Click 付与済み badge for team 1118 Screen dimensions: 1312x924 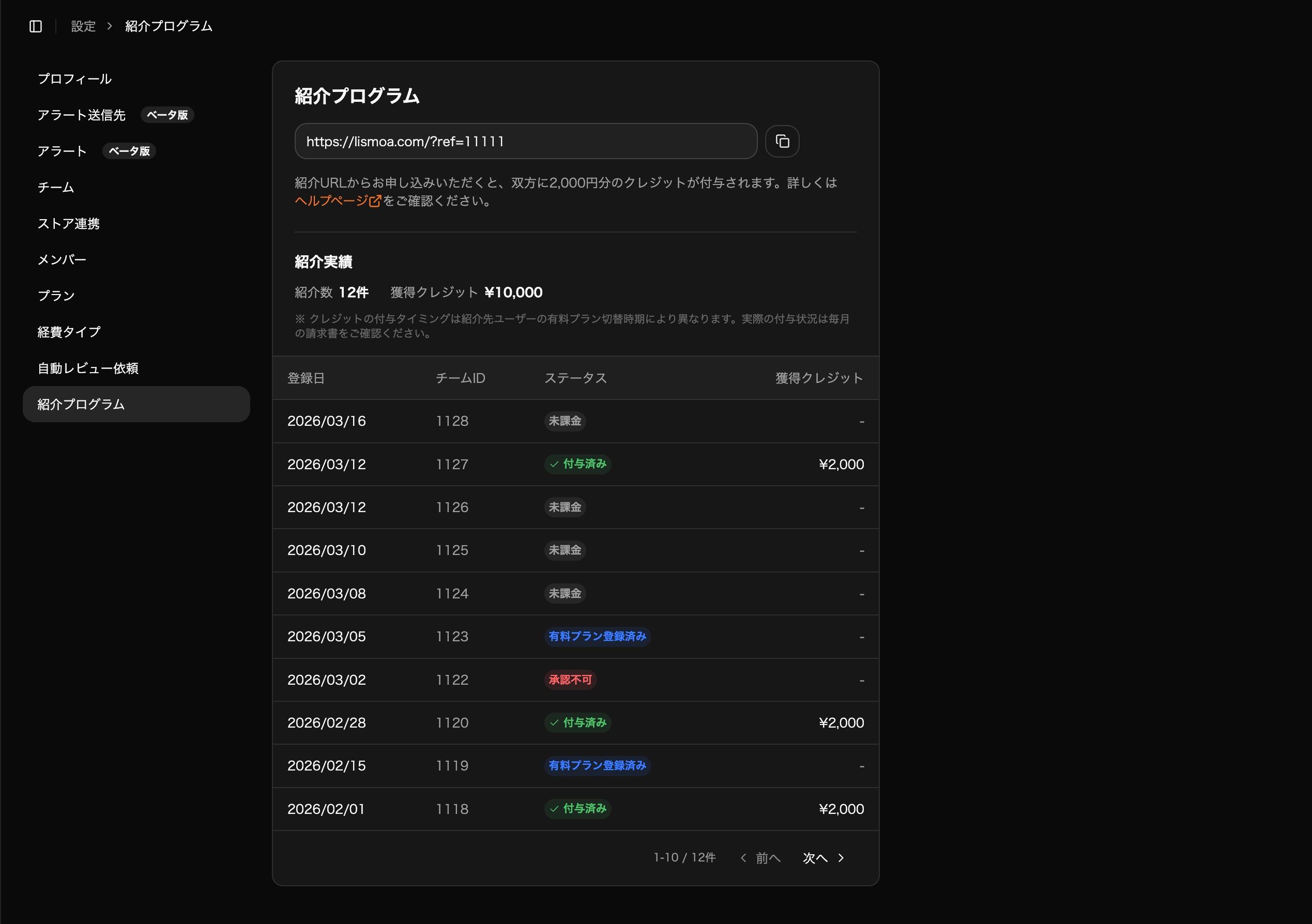click(578, 808)
